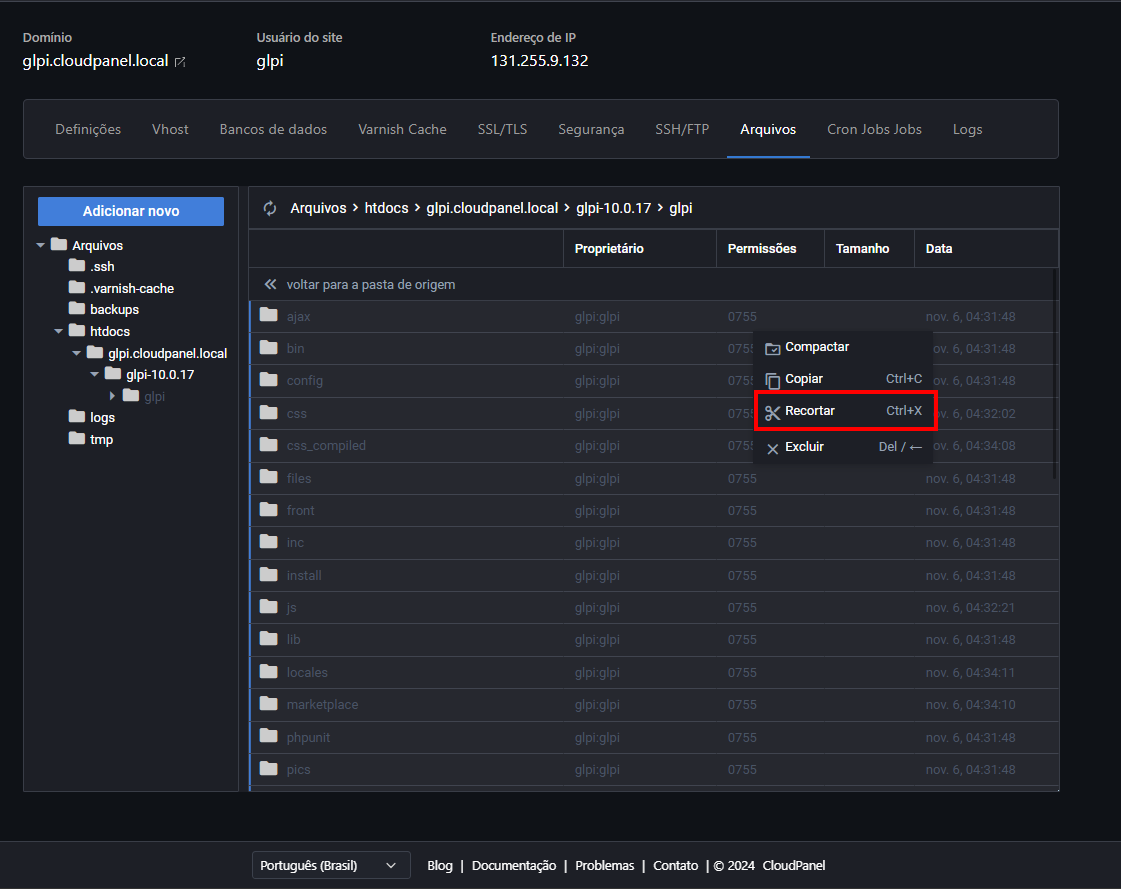Go to the SSL/TLS tab
The image size is (1121, 889).
tap(503, 129)
